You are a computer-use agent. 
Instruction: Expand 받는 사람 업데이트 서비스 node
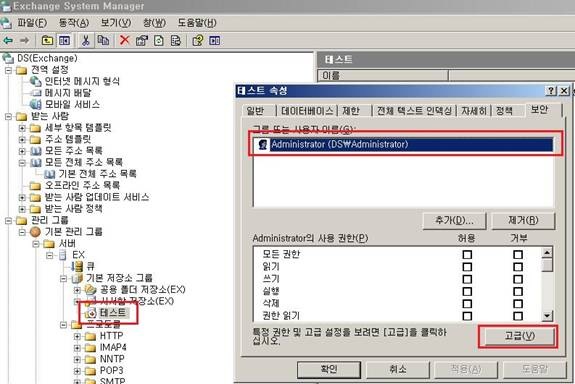tap(22, 197)
